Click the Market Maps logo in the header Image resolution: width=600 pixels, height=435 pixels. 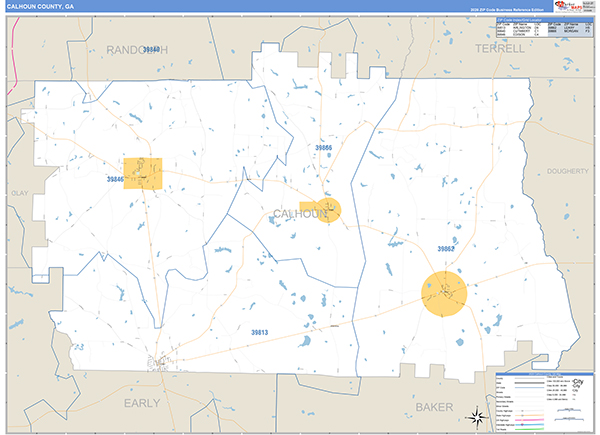pos(568,6)
